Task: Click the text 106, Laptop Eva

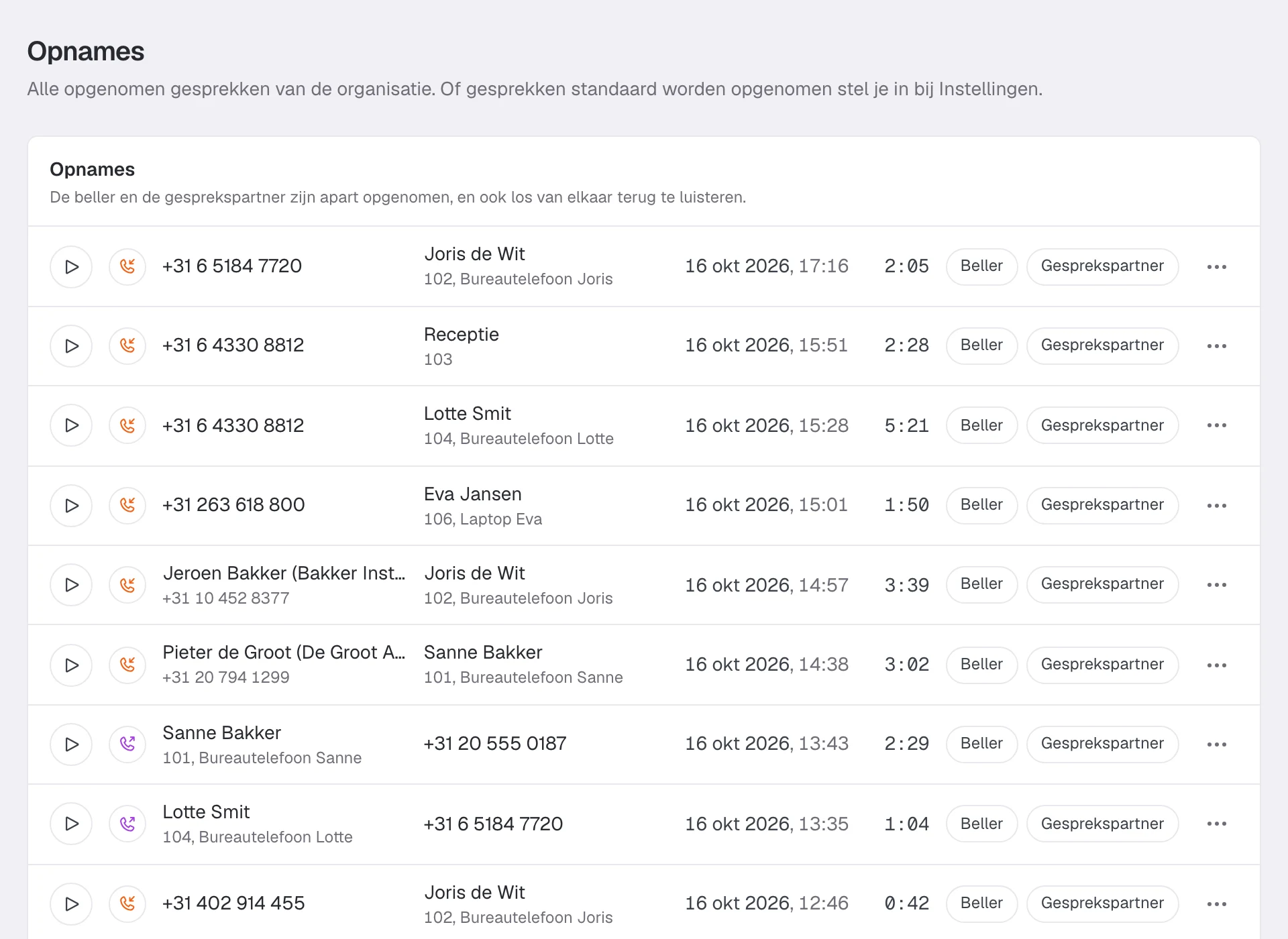Action: click(x=483, y=519)
